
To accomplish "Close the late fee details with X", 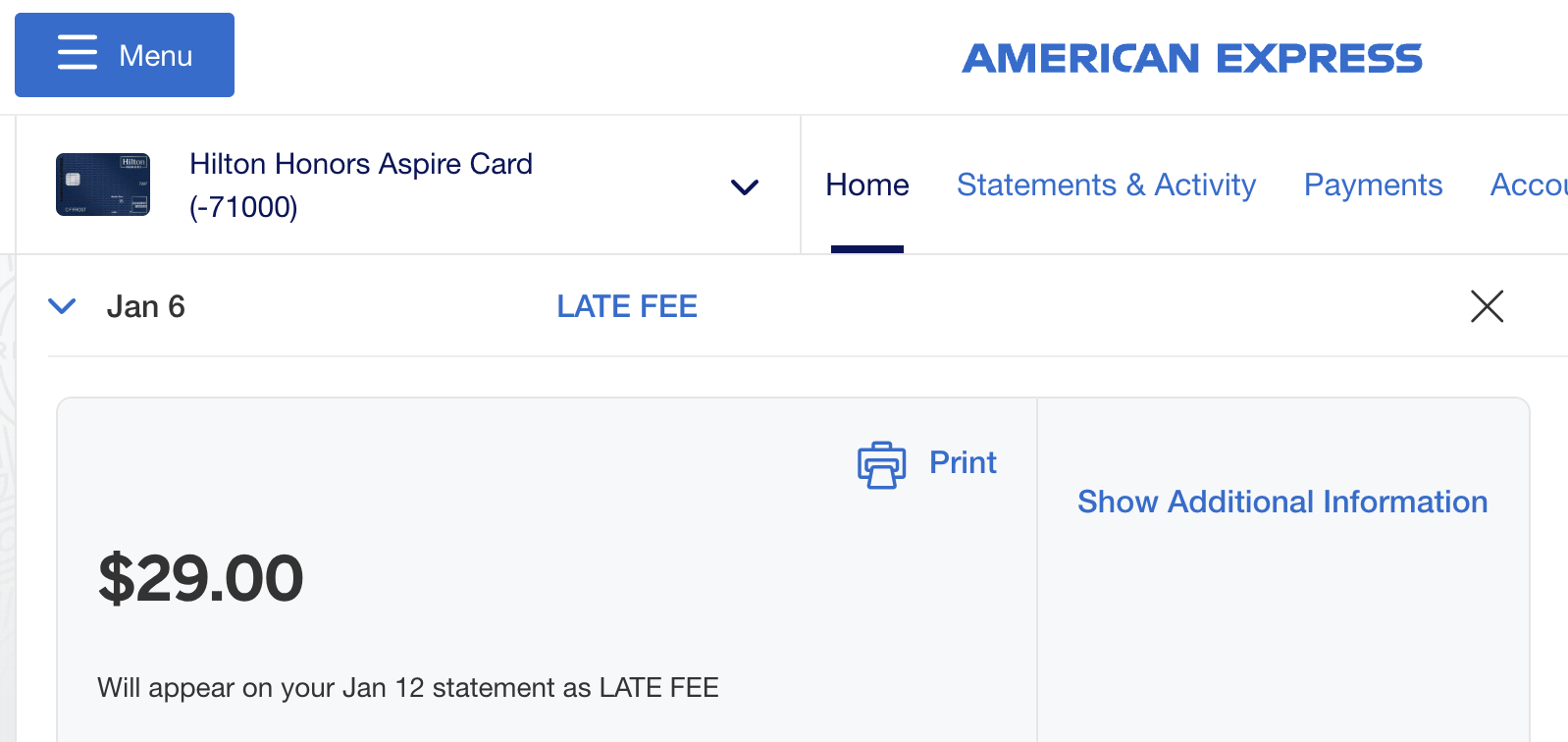I will pos(1487,306).
